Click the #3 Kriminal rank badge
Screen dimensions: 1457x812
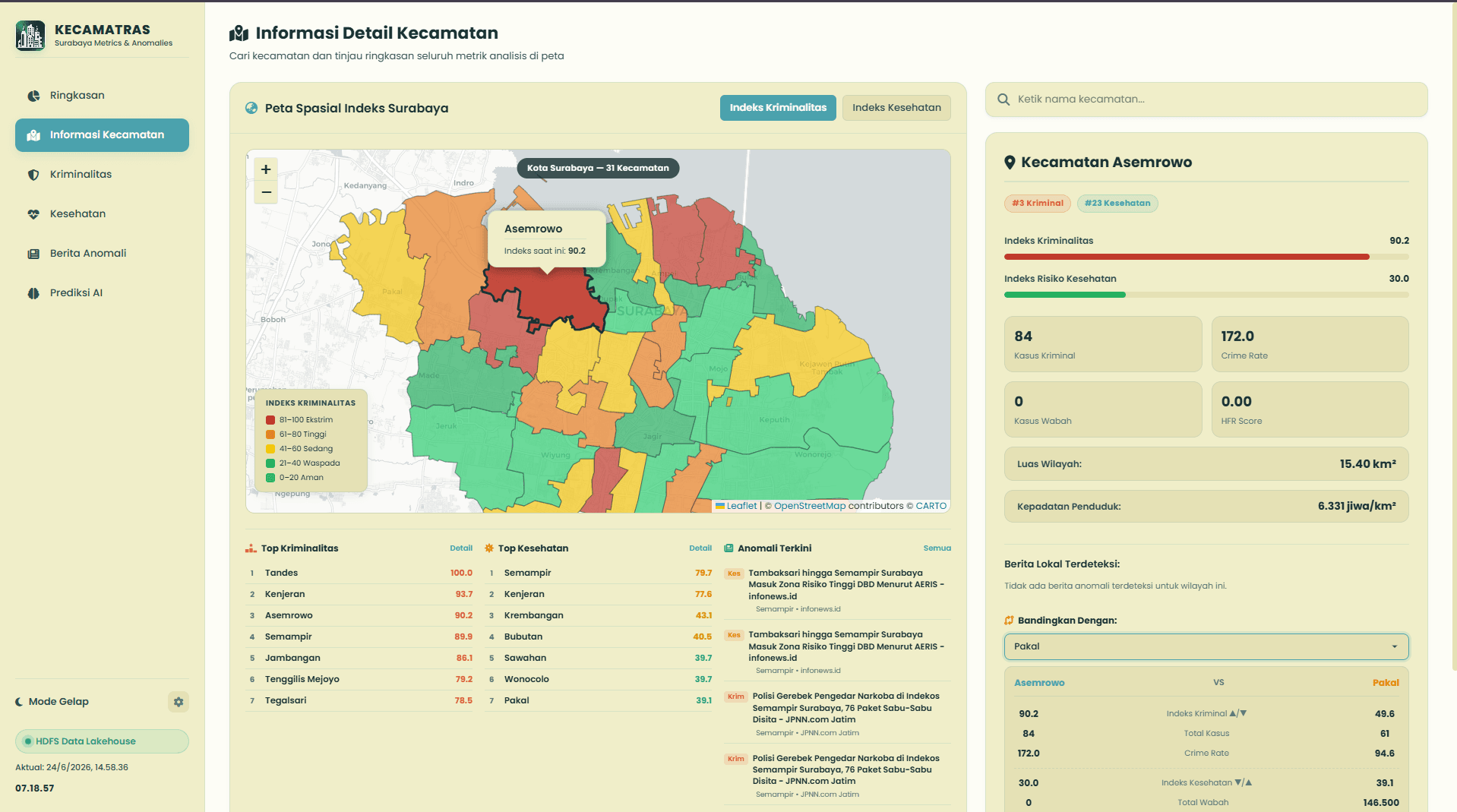(1037, 204)
